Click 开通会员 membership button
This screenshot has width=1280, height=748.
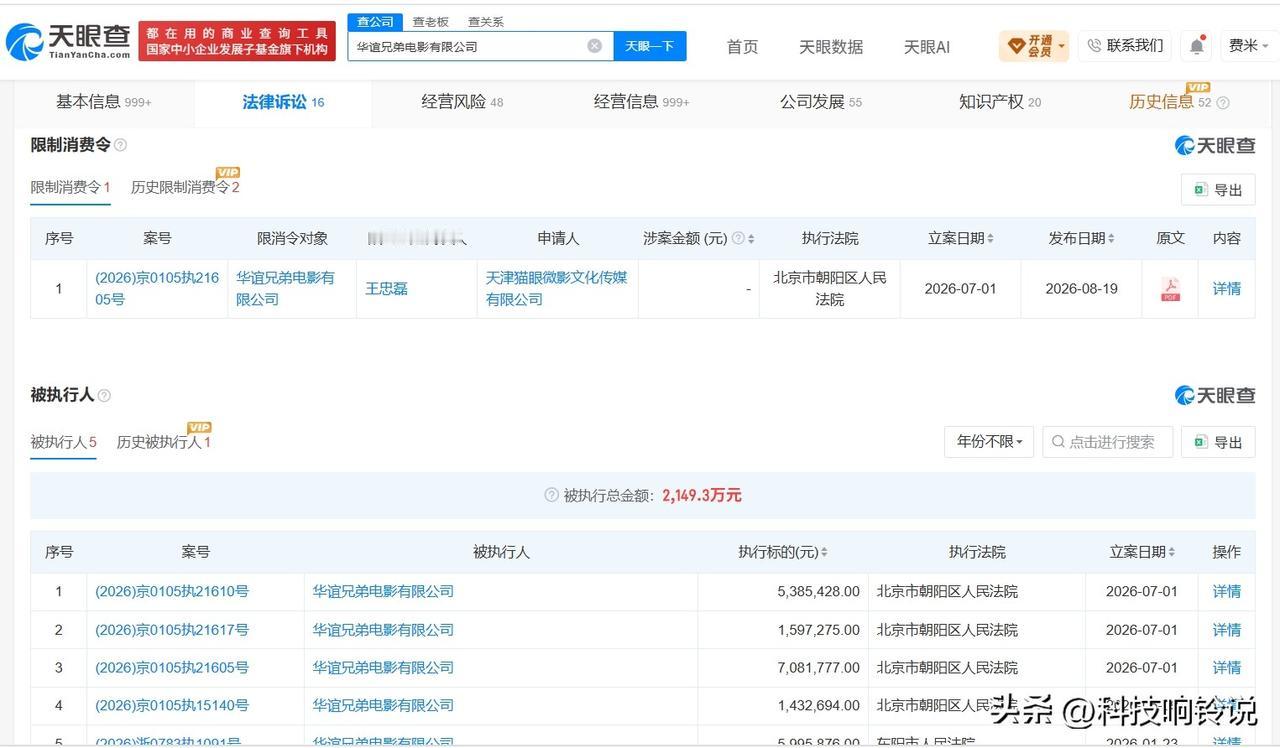(1033, 46)
